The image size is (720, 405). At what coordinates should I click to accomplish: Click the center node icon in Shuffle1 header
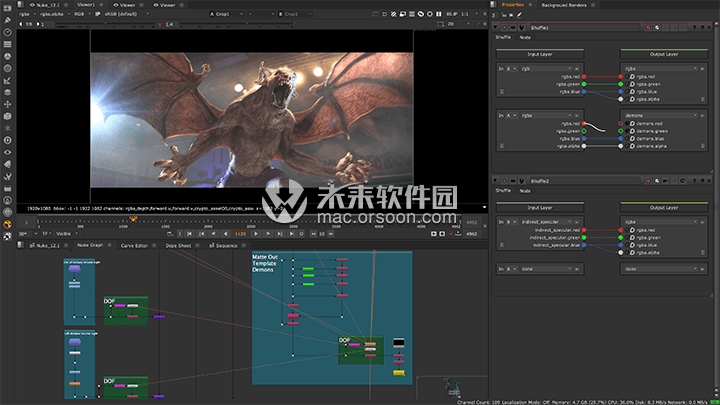pyautogui.click(x=504, y=28)
